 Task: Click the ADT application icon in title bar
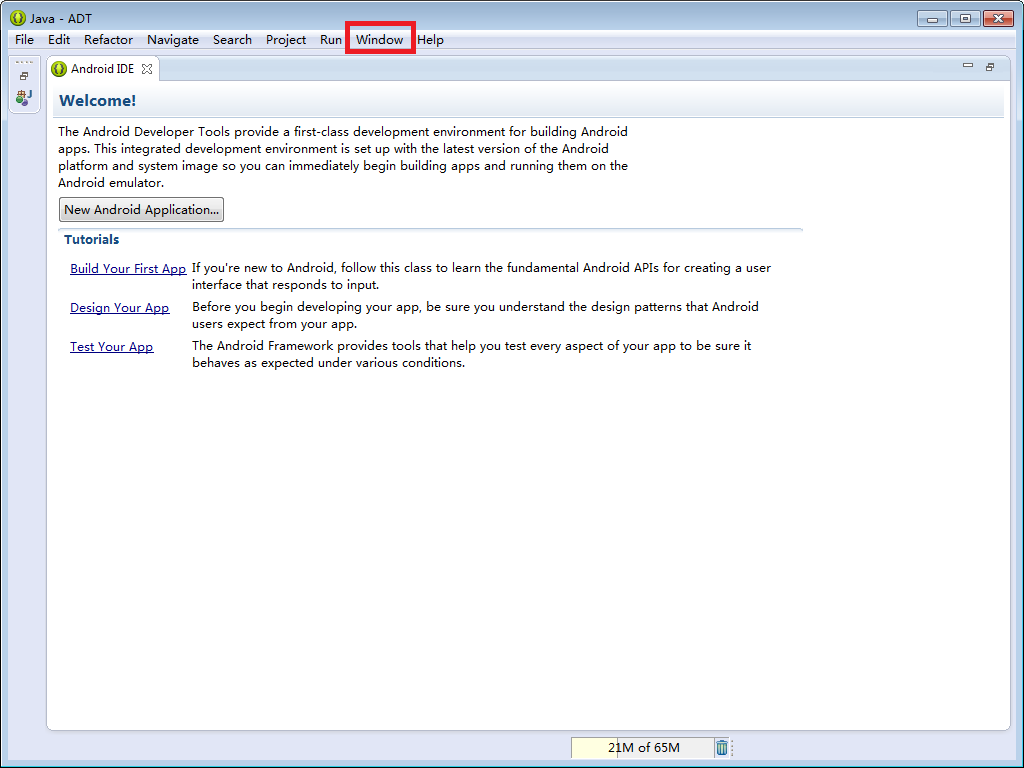[x=18, y=18]
